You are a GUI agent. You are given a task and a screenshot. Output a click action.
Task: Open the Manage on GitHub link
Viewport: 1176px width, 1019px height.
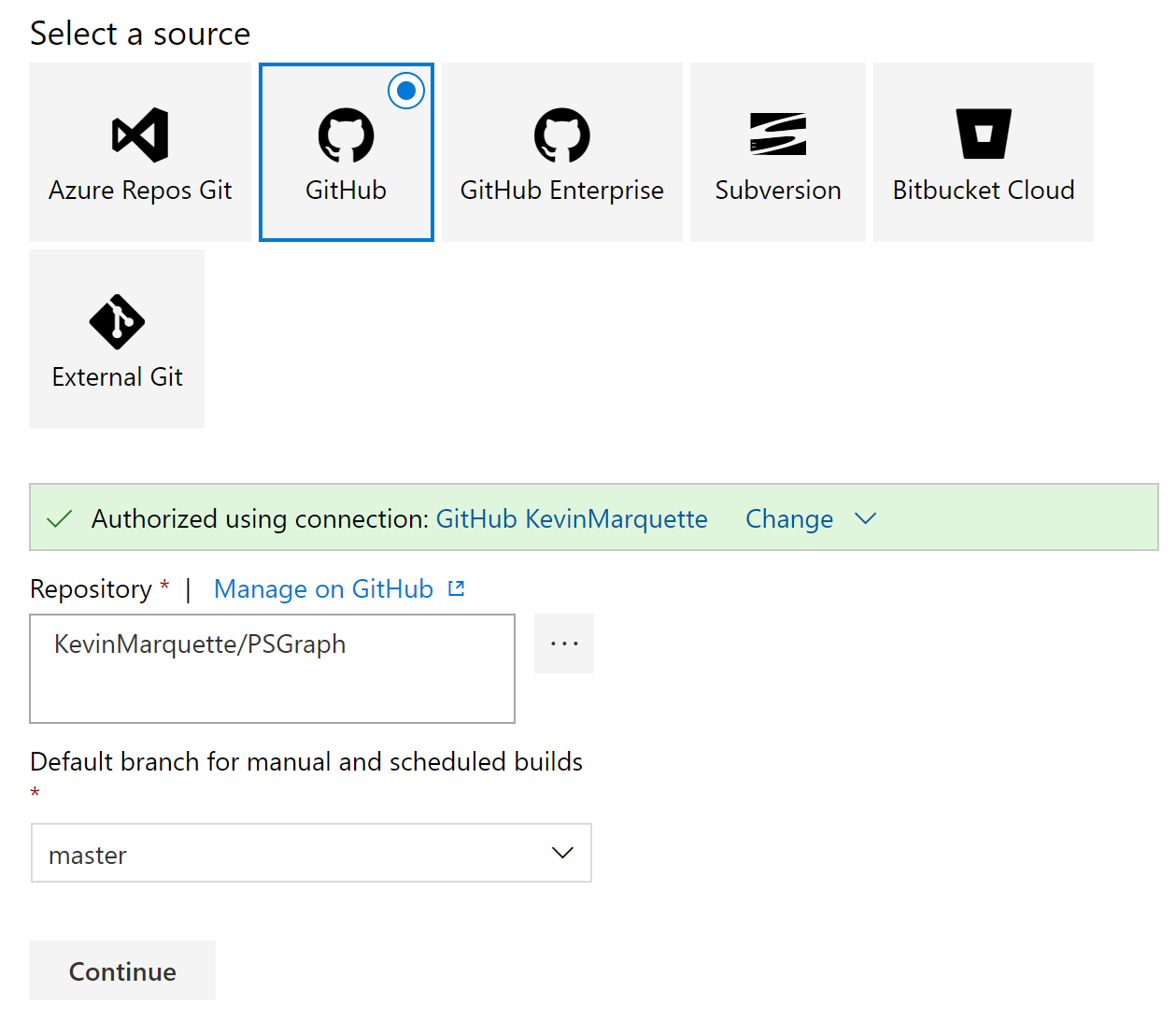(x=323, y=589)
